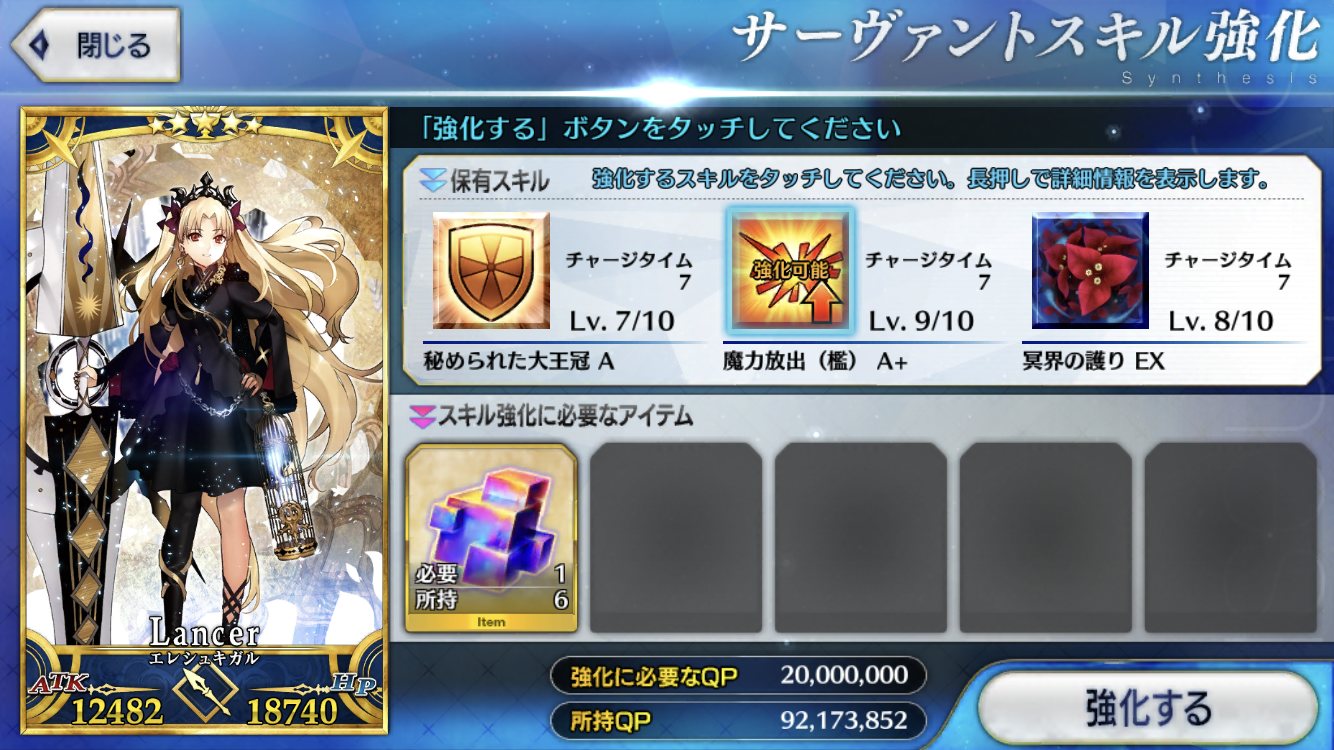Select the red flower skill 冥界の護り

click(1091, 270)
